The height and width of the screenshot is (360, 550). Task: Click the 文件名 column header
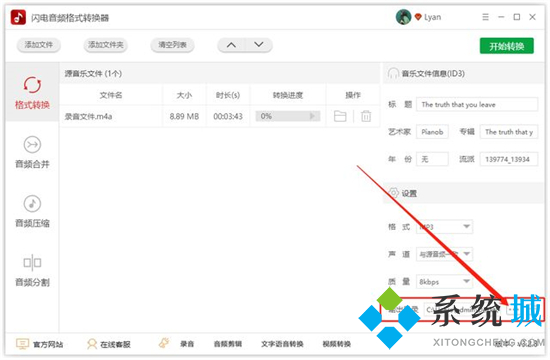(111, 95)
